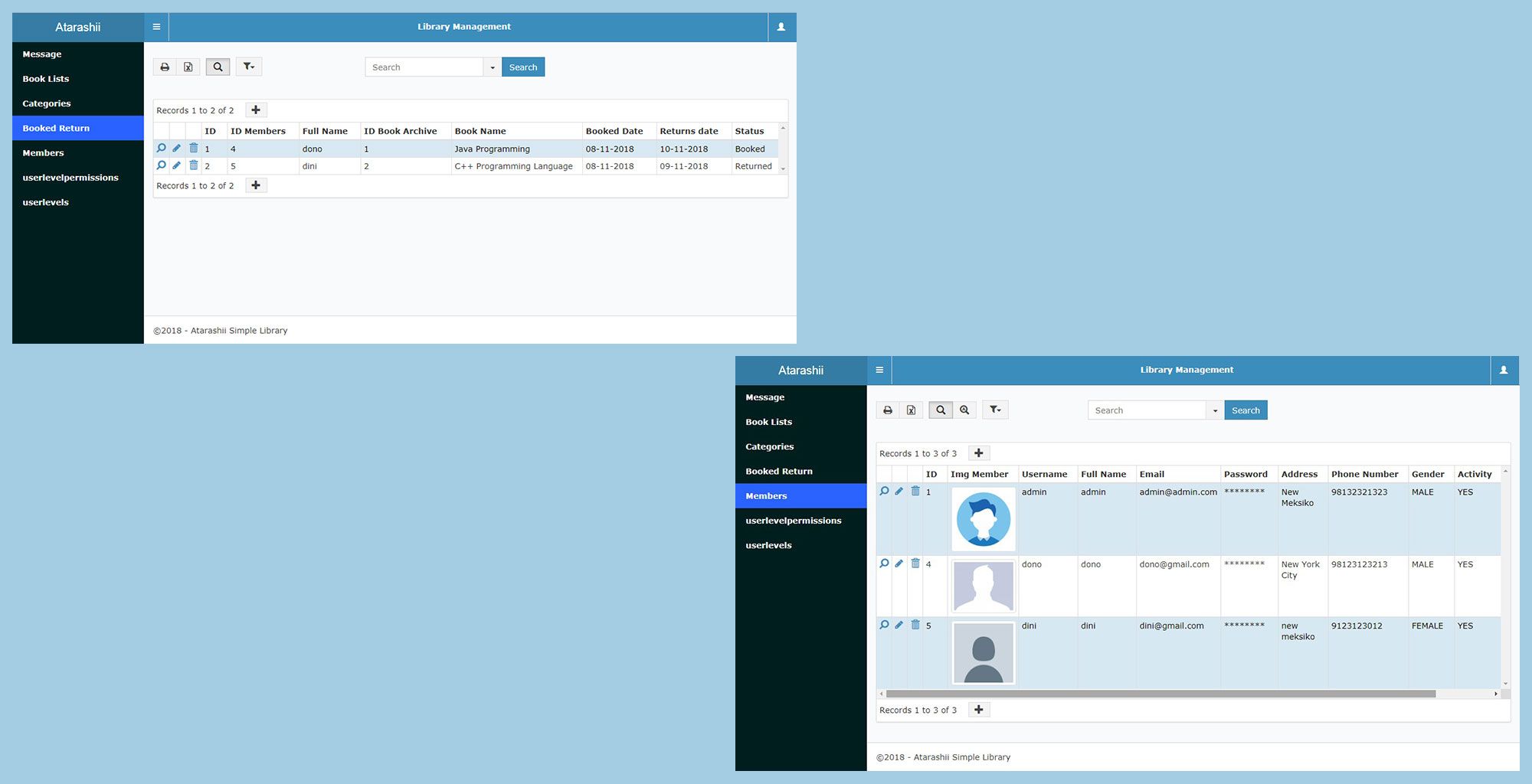Open the filter dropdown in the Booked Return toolbar
The width and height of the screenshot is (1532, 784).
click(248, 67)
